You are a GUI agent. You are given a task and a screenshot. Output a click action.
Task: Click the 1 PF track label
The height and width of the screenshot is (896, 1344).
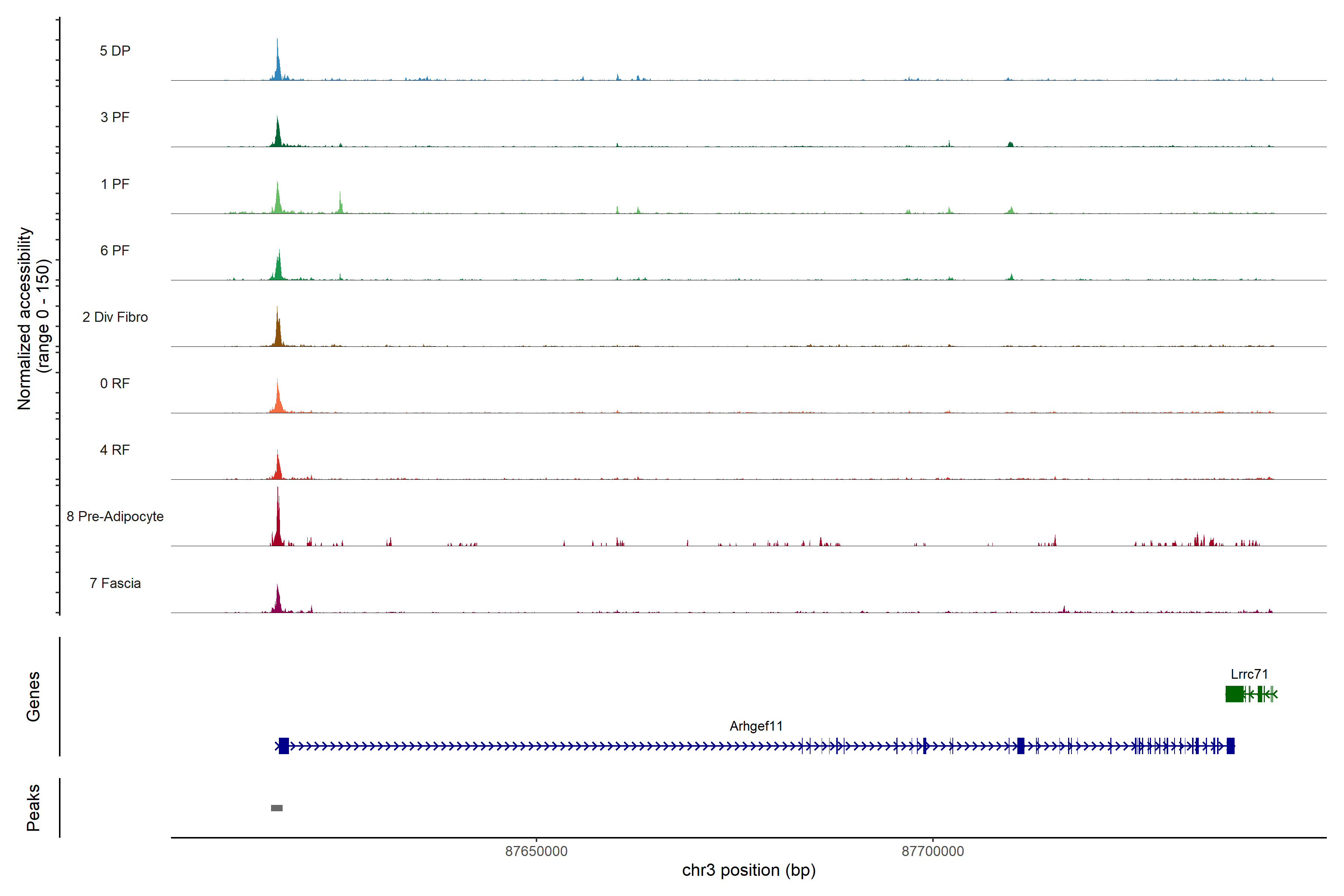pos(115,184)
